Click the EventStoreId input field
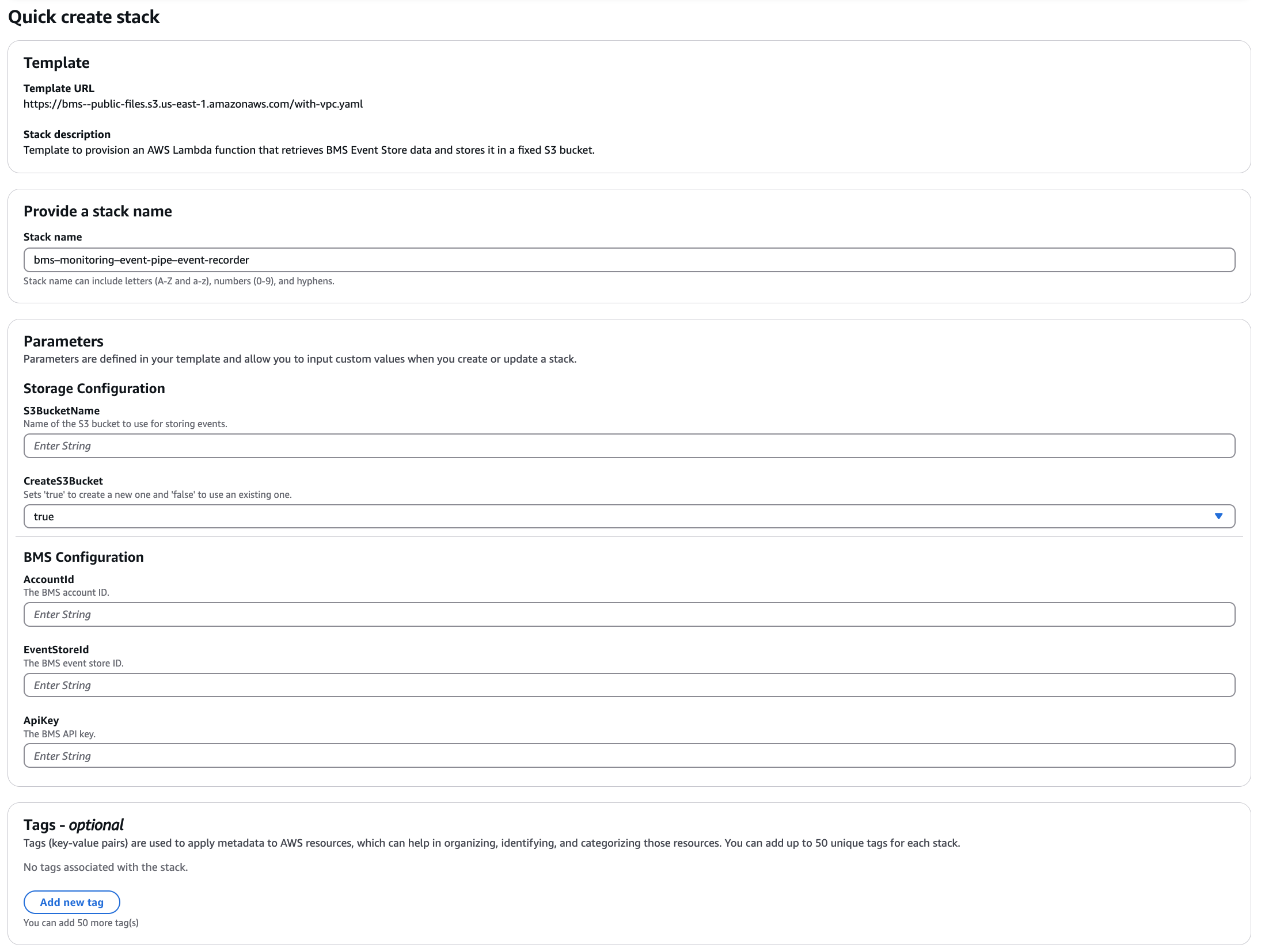This screenshot has height=952, width=1261. pyautogui.click(x=629, y=685)
